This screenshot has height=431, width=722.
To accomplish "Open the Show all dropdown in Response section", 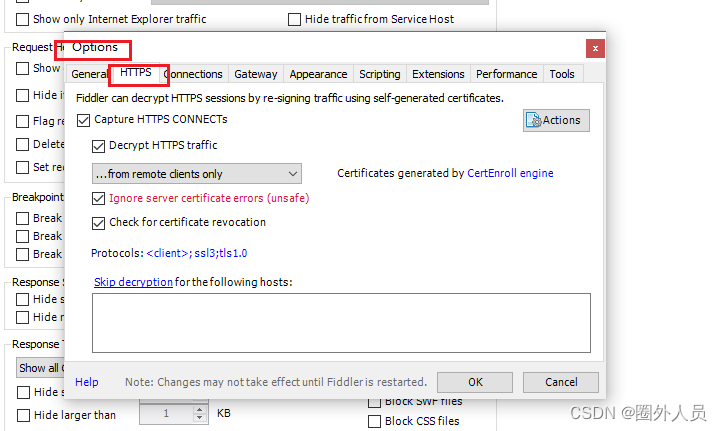I will (x=41, y=368).
